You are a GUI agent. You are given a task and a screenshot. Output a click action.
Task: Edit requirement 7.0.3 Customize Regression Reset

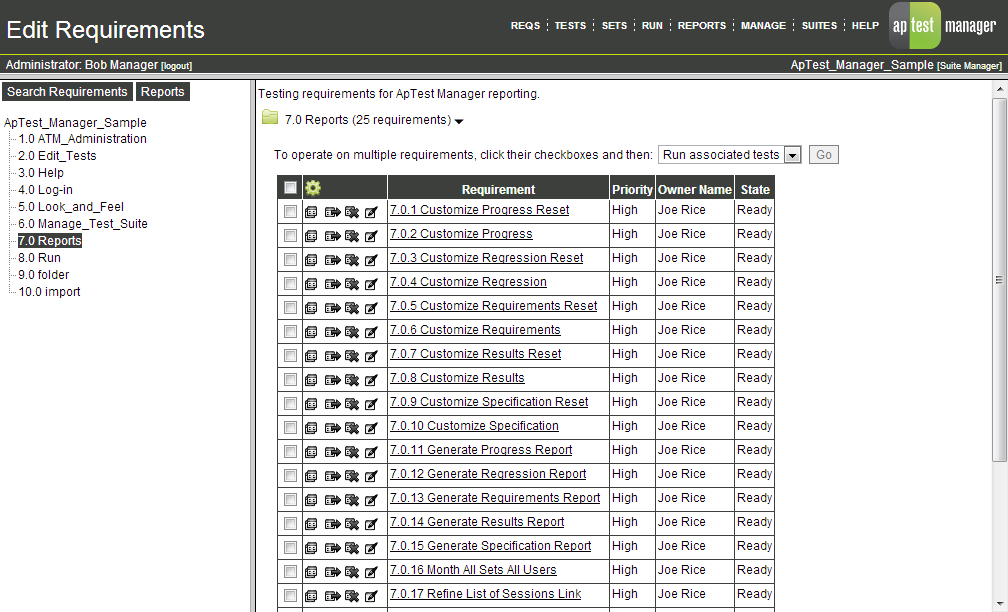[371, 260]
